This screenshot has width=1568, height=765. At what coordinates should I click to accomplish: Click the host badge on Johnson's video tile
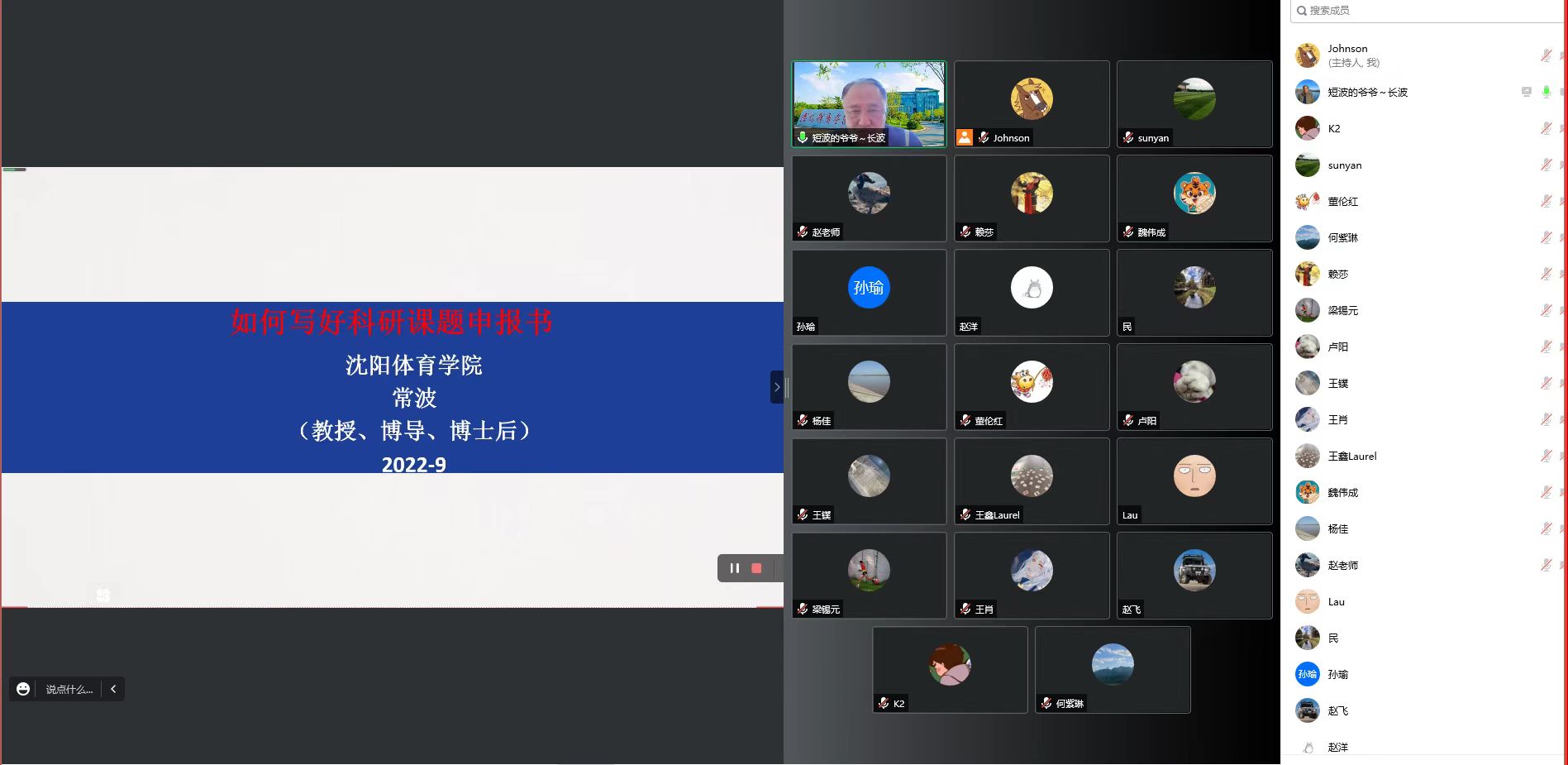(x=965, y=138)
